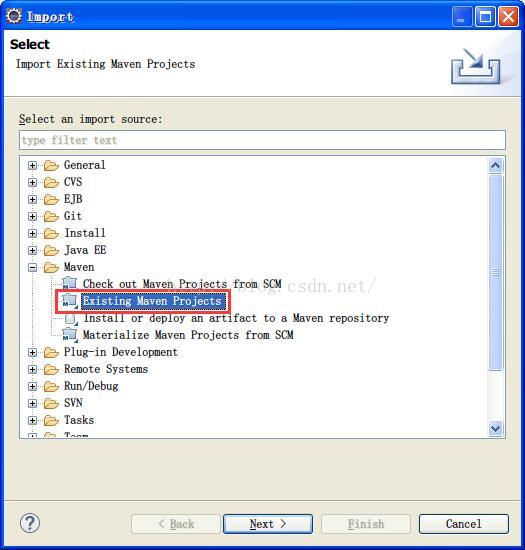The image size is (525, 550).
Task: Click the General folder icon
Action: (51, 165)
